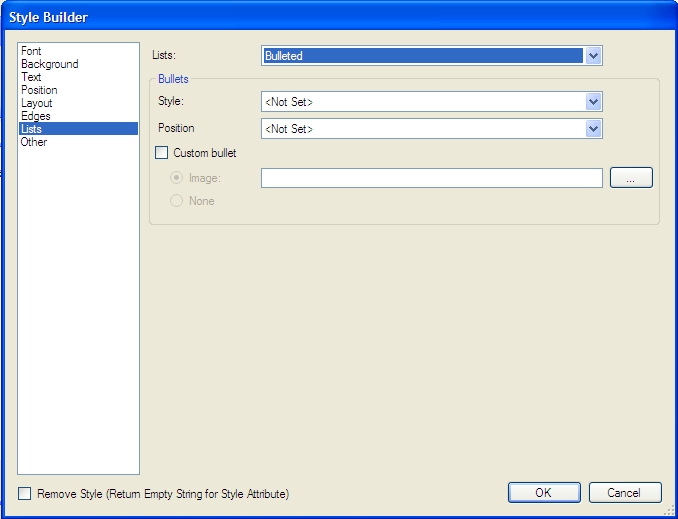Click the custom bullet image path field
678x519 pixels.
[x=431, y=178]
